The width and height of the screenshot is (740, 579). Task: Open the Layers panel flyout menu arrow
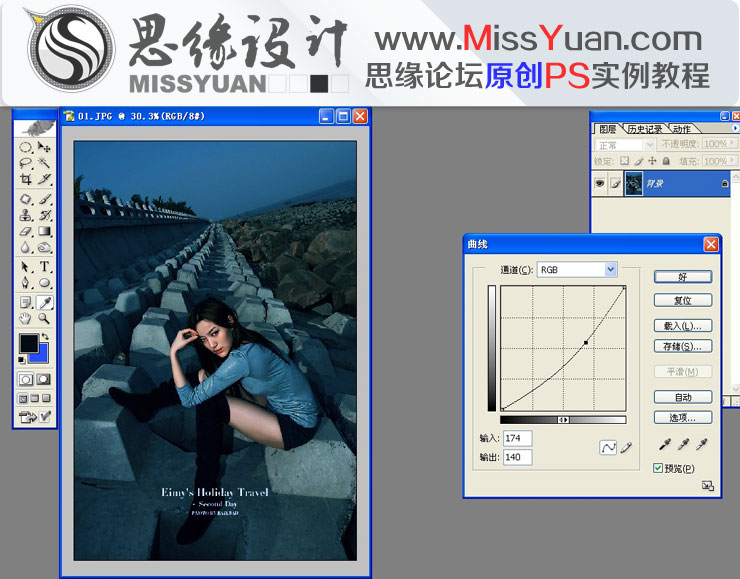coord(735,128)
